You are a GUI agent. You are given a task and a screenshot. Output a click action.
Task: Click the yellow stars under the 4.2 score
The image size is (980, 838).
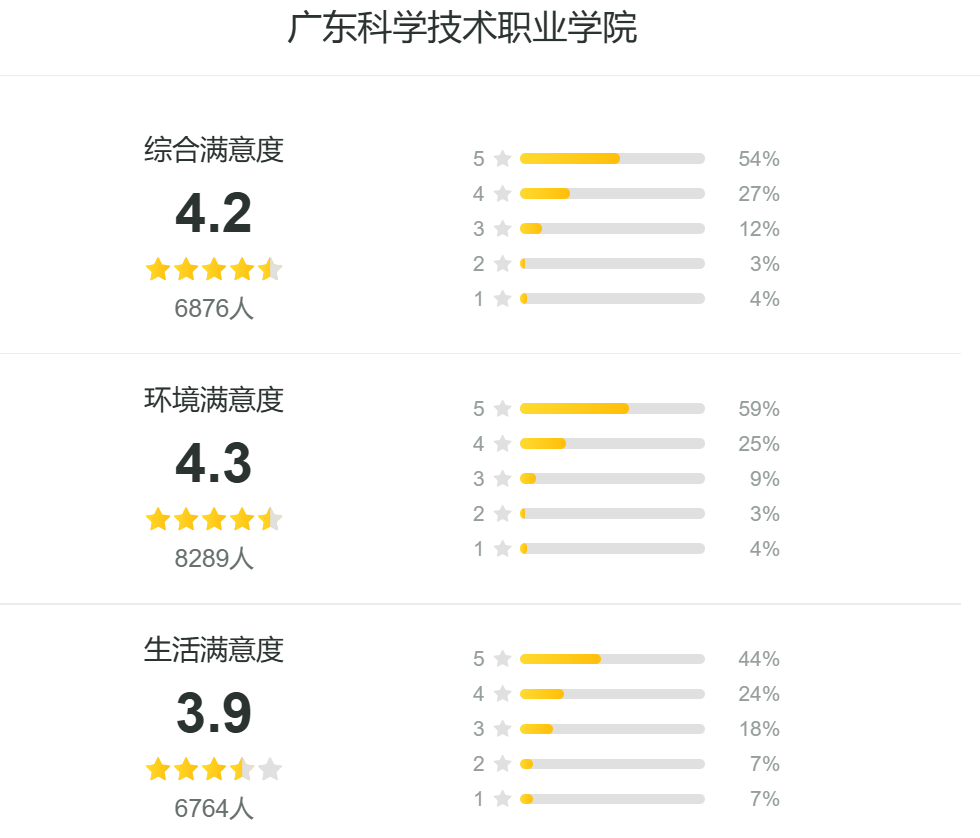[214, 269]
